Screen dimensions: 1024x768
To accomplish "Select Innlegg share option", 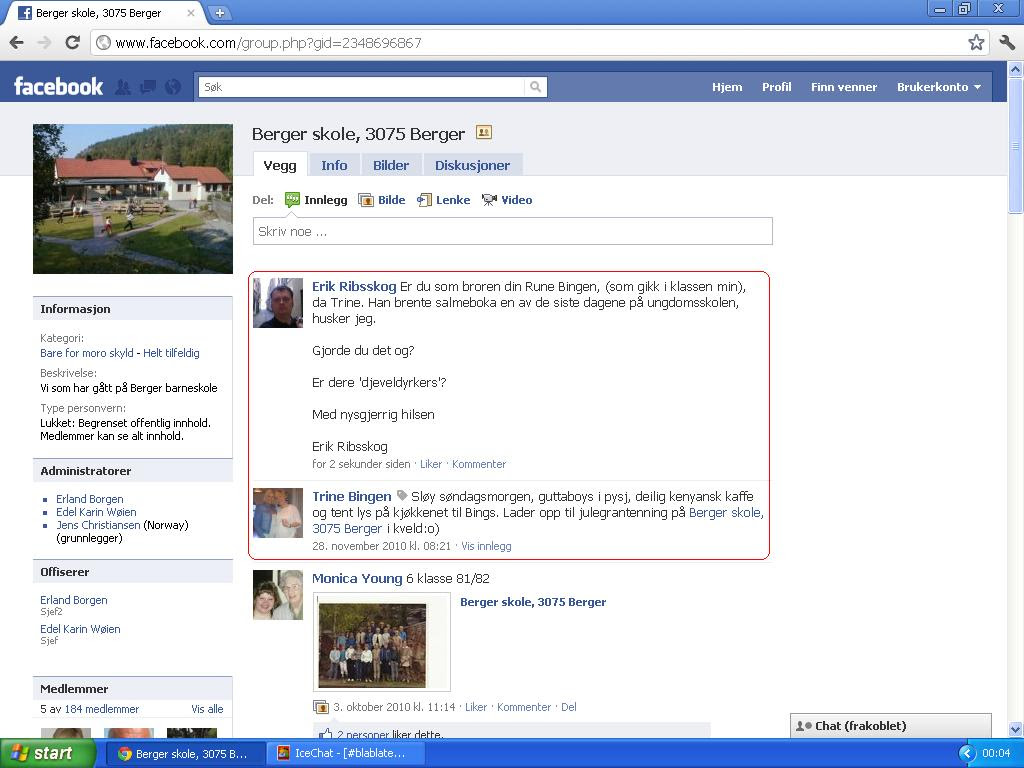I will pos(316,200).
